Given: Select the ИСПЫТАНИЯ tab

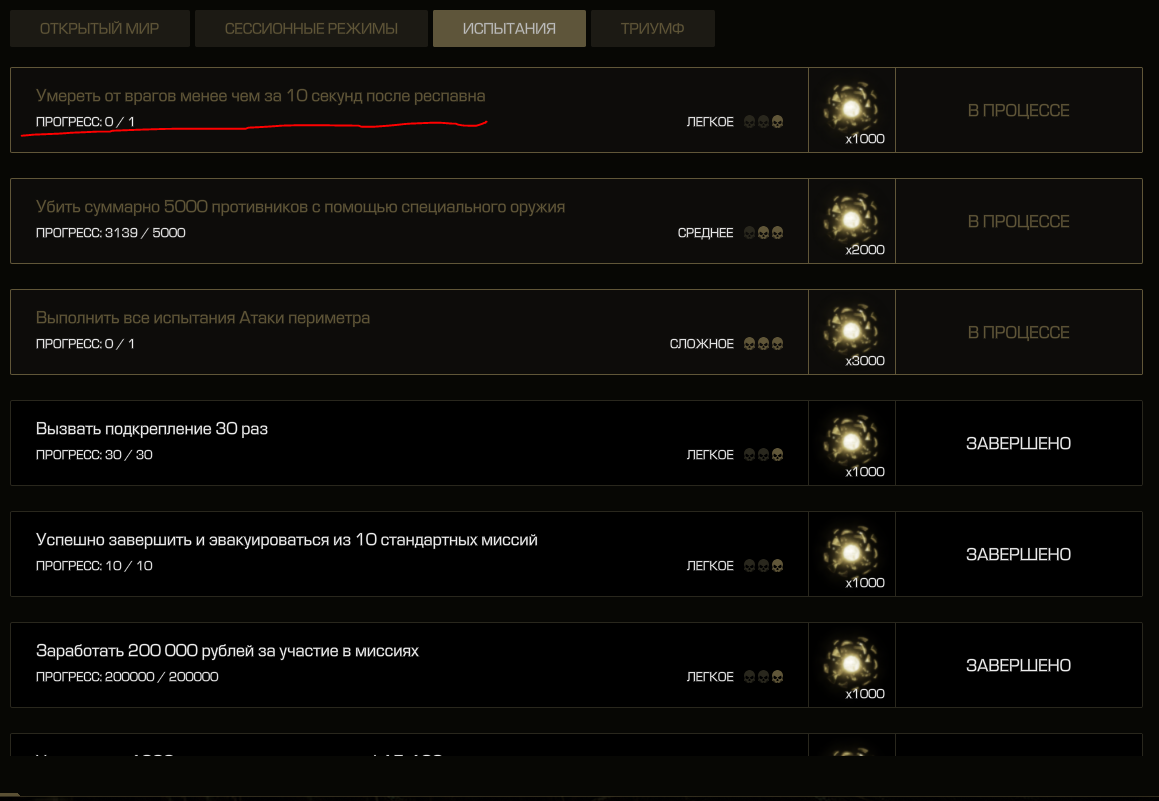Looking at the screenshot, I should (x=509, y=29).
